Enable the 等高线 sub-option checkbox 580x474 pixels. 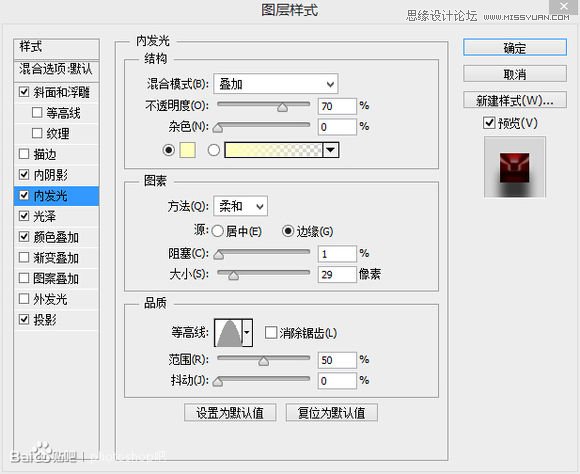37,112
